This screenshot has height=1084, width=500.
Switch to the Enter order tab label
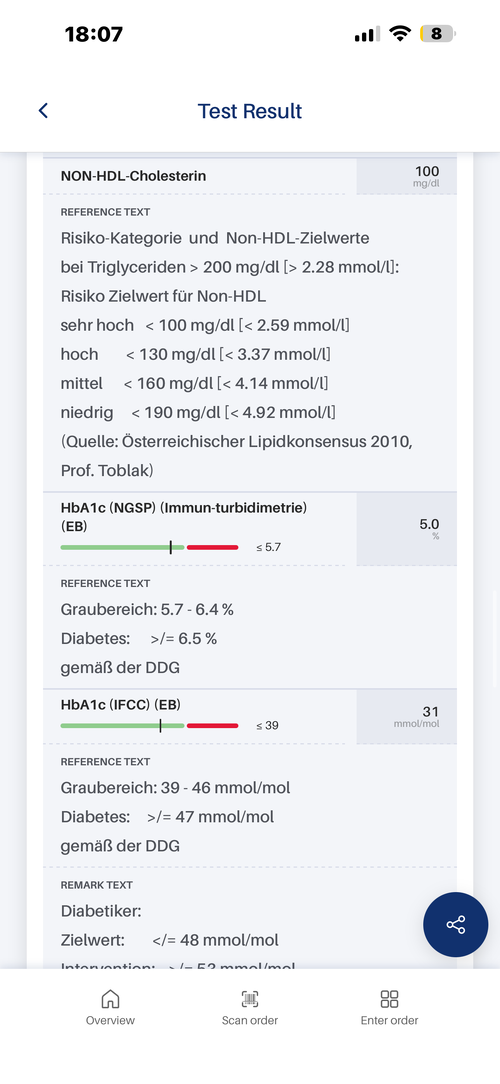point(389,1020)
